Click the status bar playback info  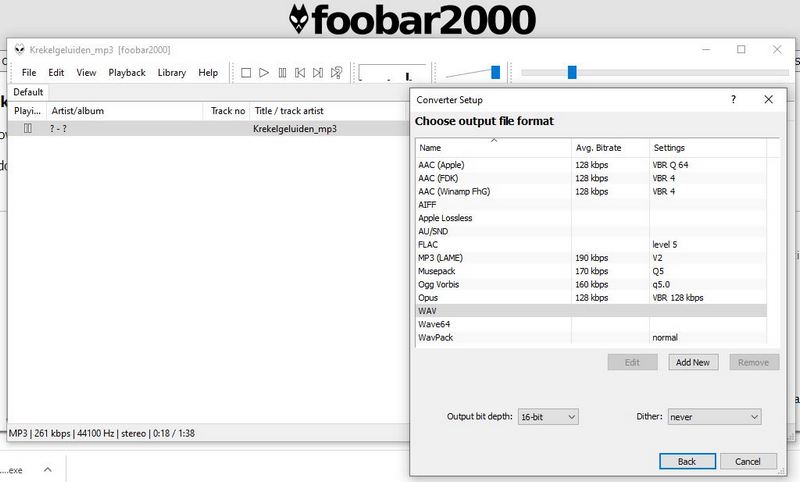pos(102,433)
